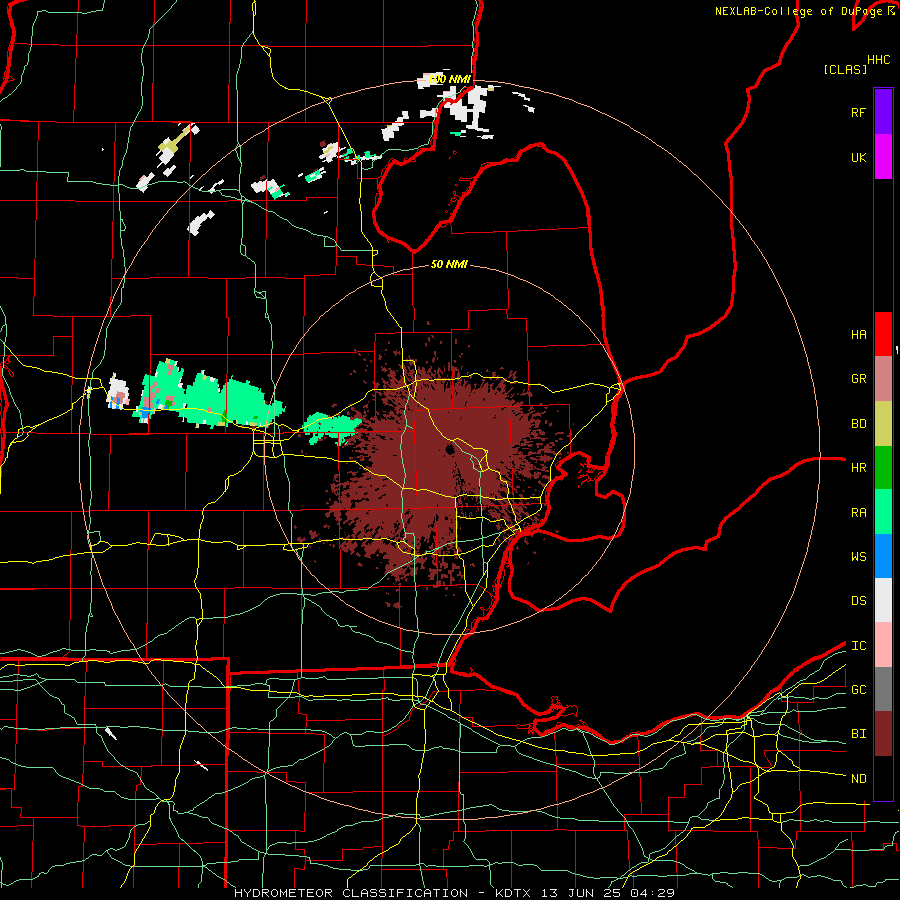Click the dusty pink GR legend swatch

pos(883,379)
